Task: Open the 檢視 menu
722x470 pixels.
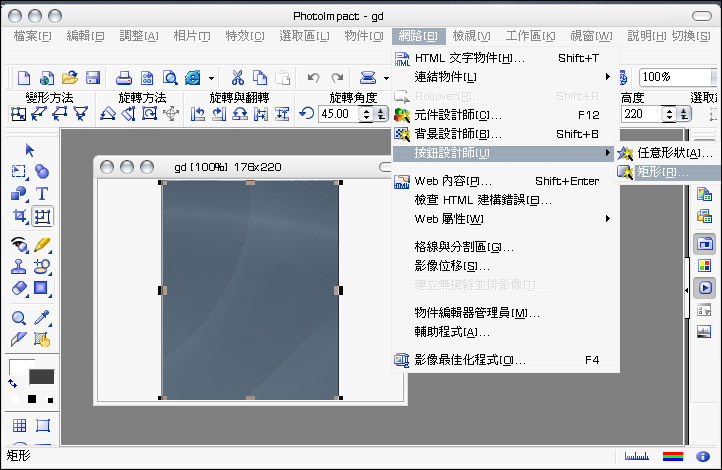Action: (471, 36)
